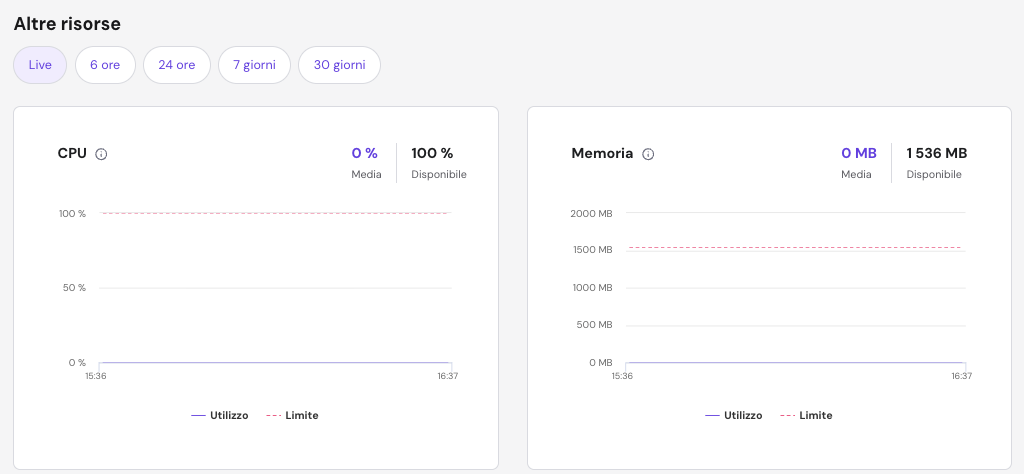
Task: Click the info icon next to CPU
Action: (x=101, y=154)
